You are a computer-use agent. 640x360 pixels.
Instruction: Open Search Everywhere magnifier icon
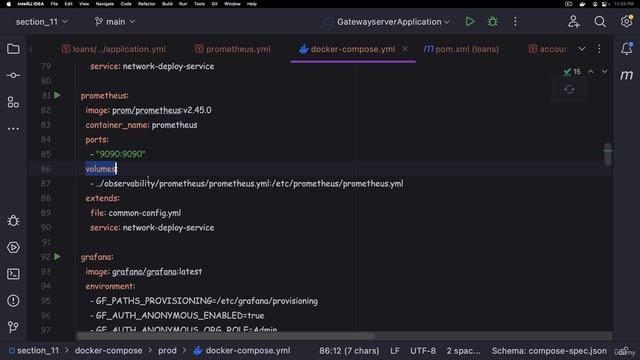coord(600,22)
